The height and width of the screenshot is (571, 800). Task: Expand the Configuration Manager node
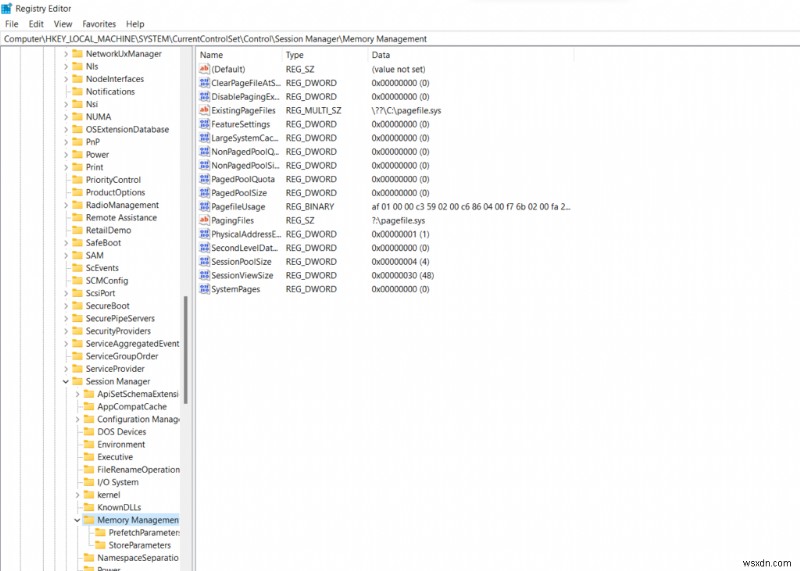pyautogui.click(x=77, y=419)
